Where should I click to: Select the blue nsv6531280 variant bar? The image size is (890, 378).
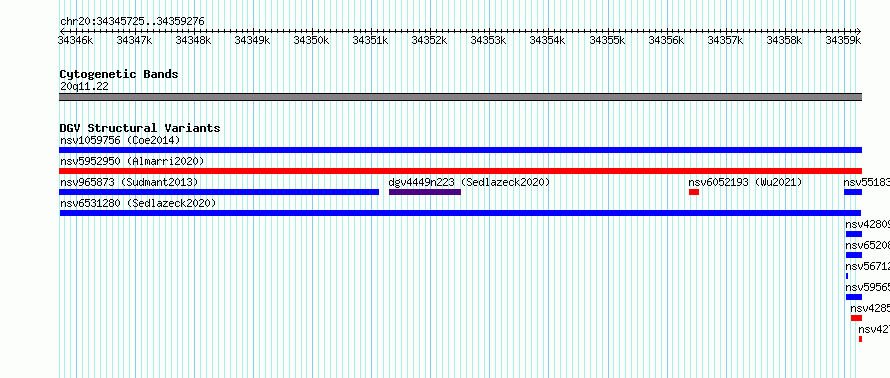(460, 213)
